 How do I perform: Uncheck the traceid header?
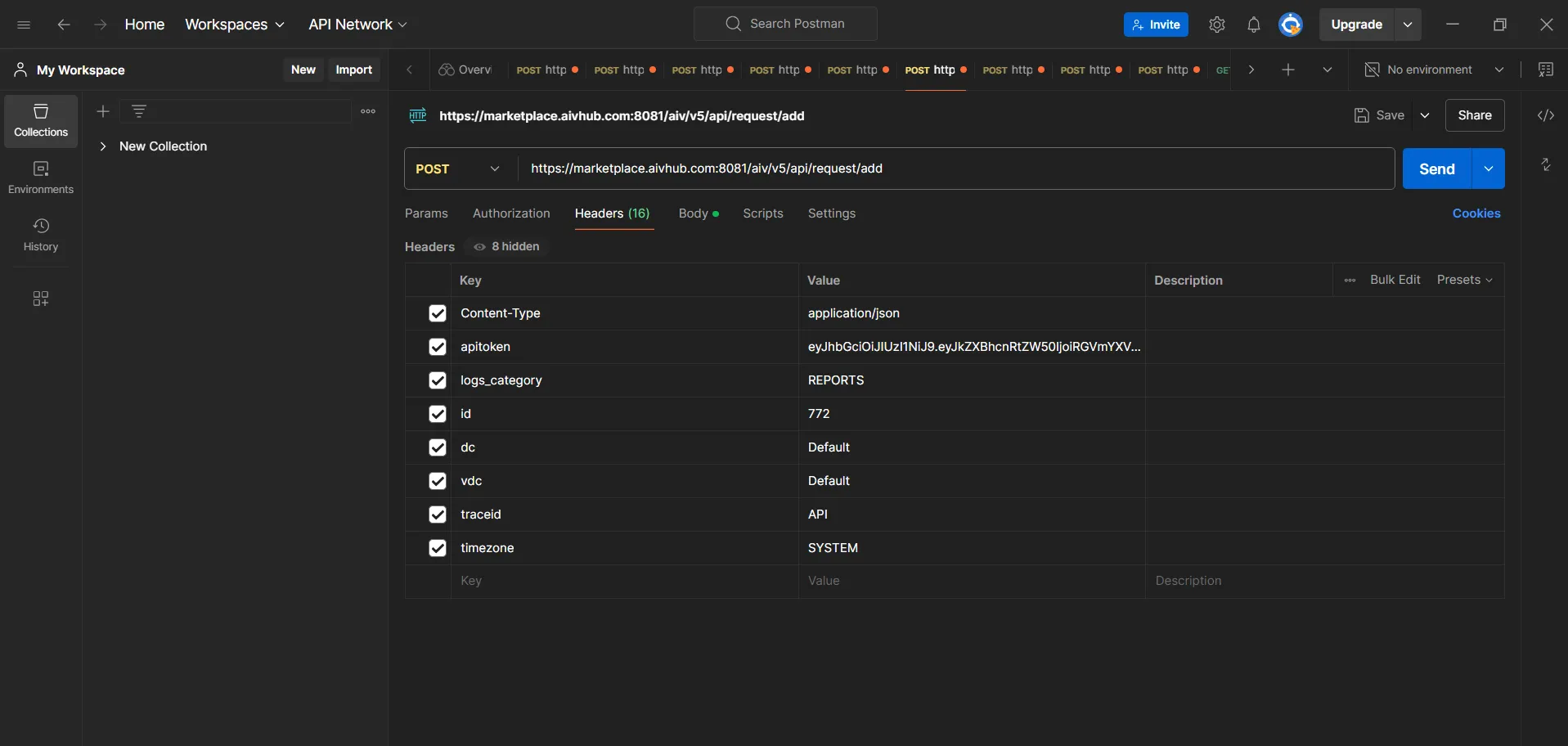[x=438, y=515]
